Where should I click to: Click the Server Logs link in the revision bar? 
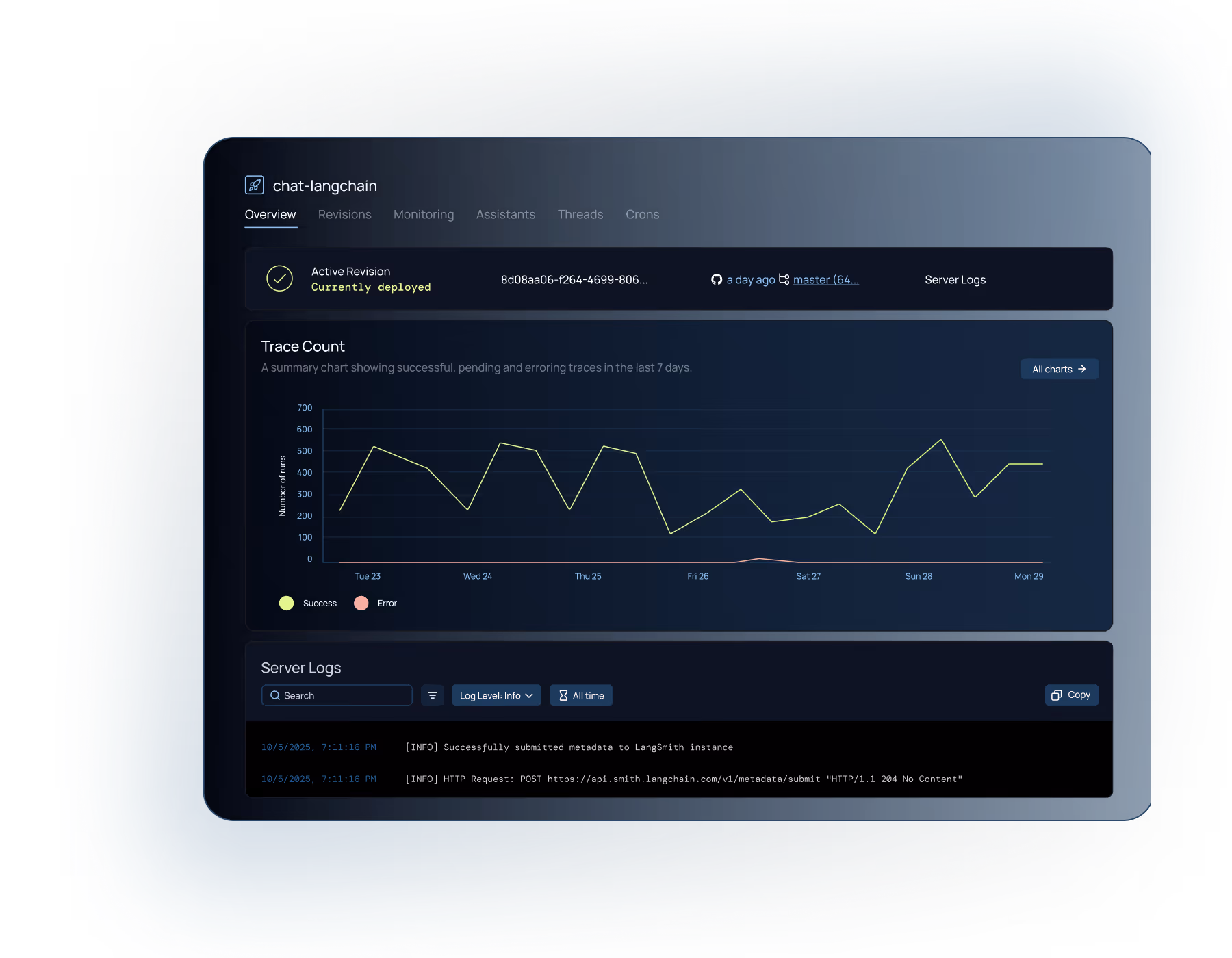pyautogui.click(x=955, y=279)
